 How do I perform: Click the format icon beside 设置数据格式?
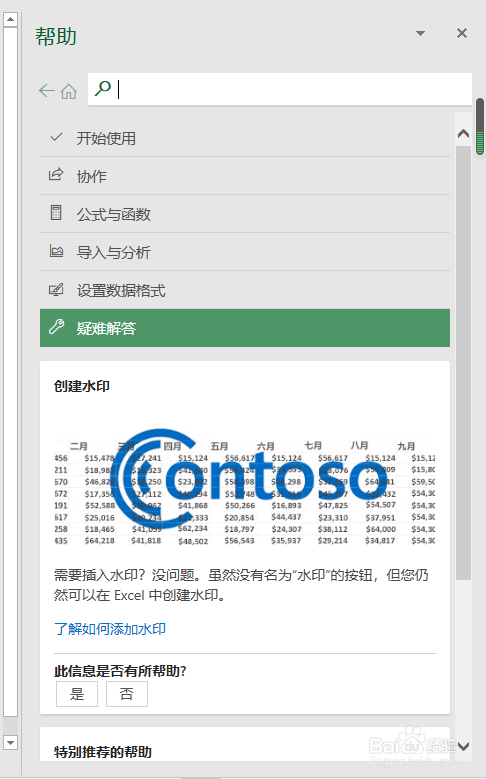click(56, 289)
